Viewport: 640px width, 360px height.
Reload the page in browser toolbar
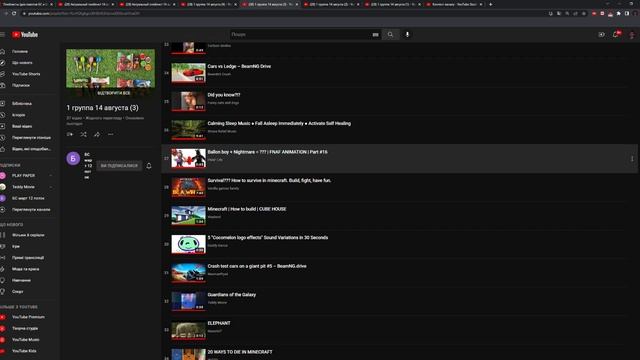click(14, 13)
